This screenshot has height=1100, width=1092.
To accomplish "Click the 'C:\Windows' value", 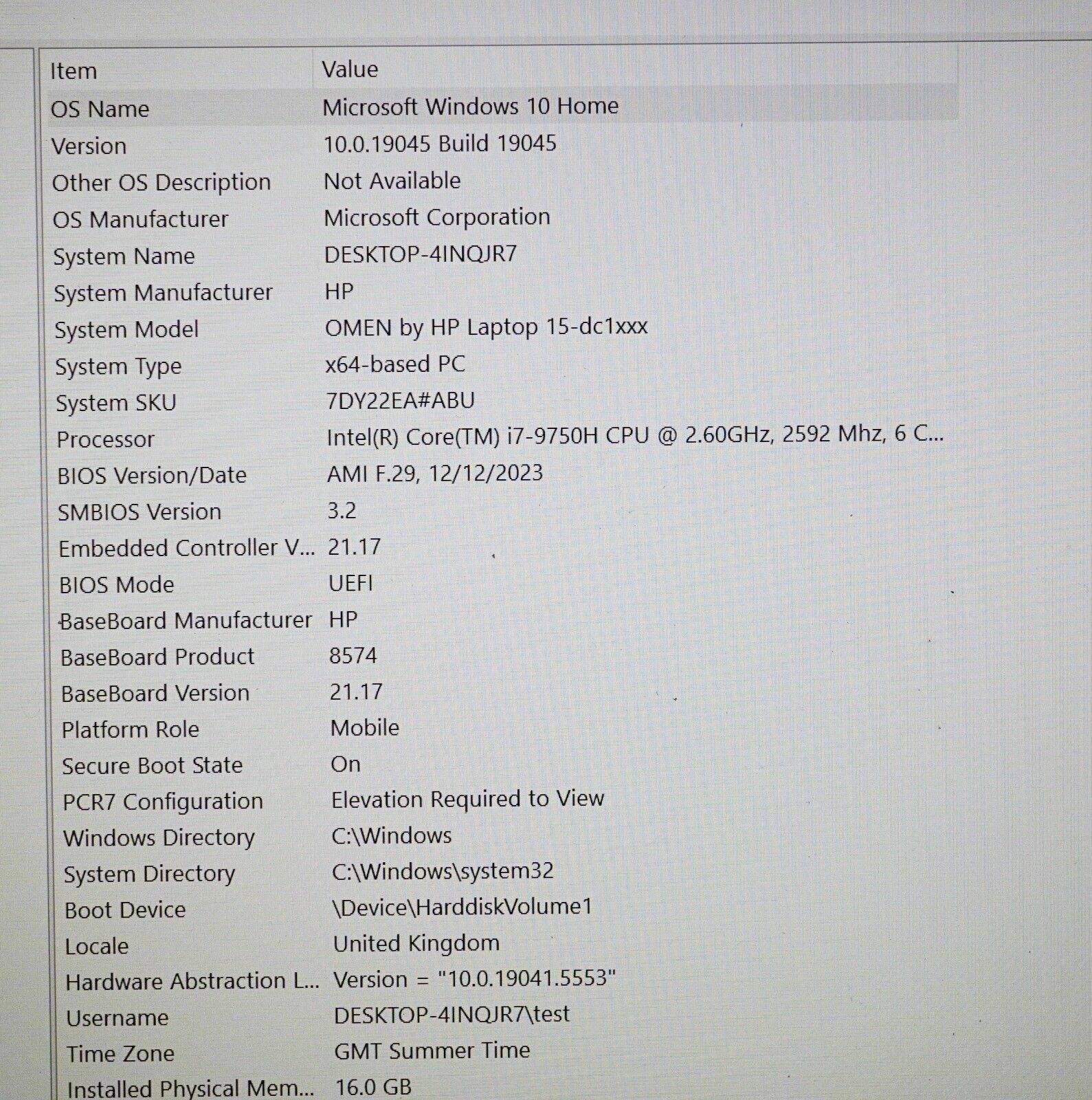I will (392, 835).
